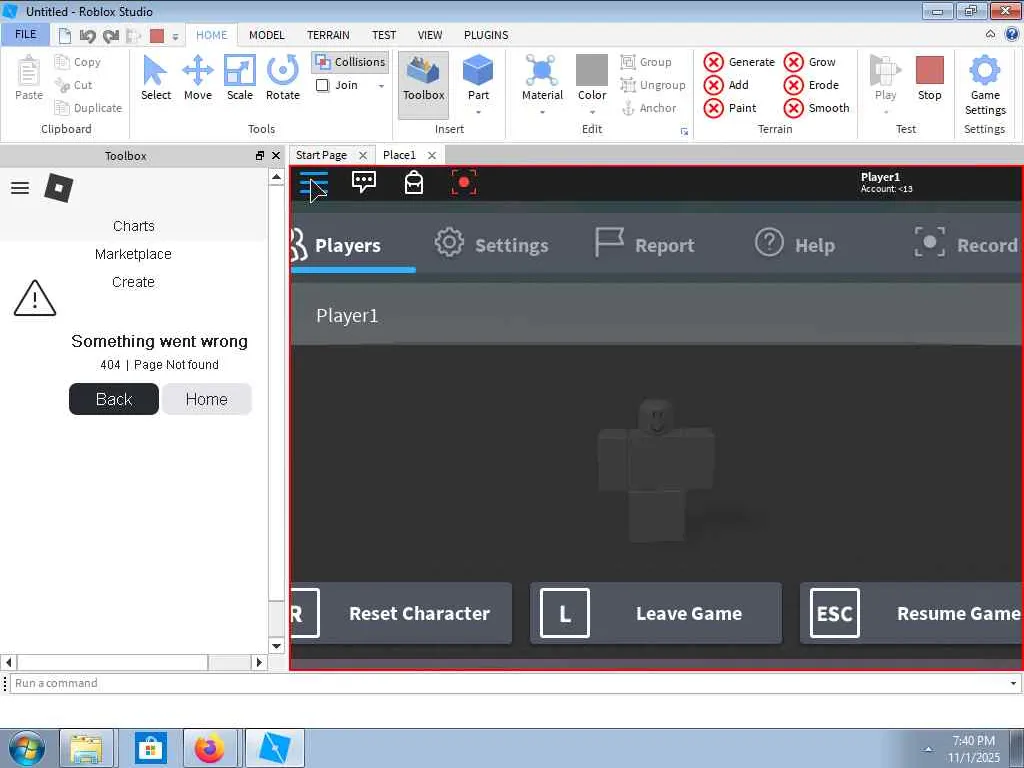Click the Home button in Toolbox
This screenshot has height=768, width=1024.
(x=206, y=399)
